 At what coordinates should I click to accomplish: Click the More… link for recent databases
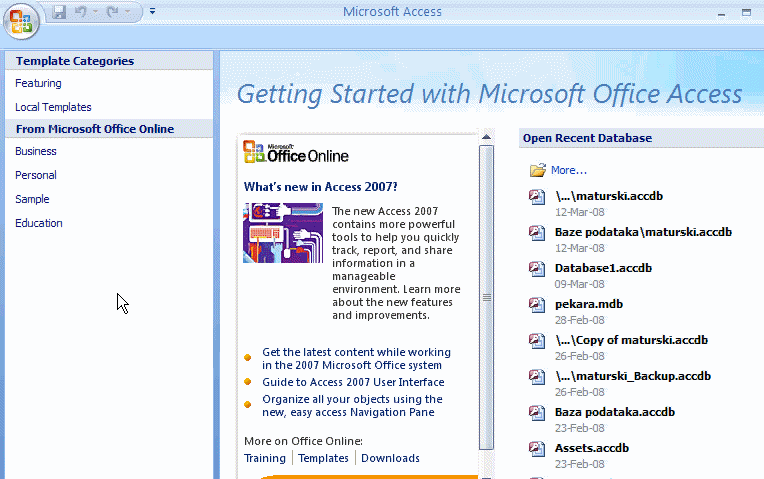[x=569, y=171]
